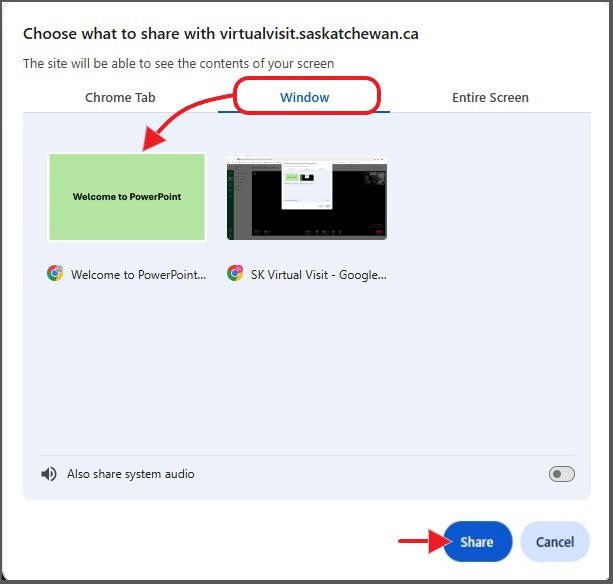Confirm with the blue Share button

tap(477, 541)
